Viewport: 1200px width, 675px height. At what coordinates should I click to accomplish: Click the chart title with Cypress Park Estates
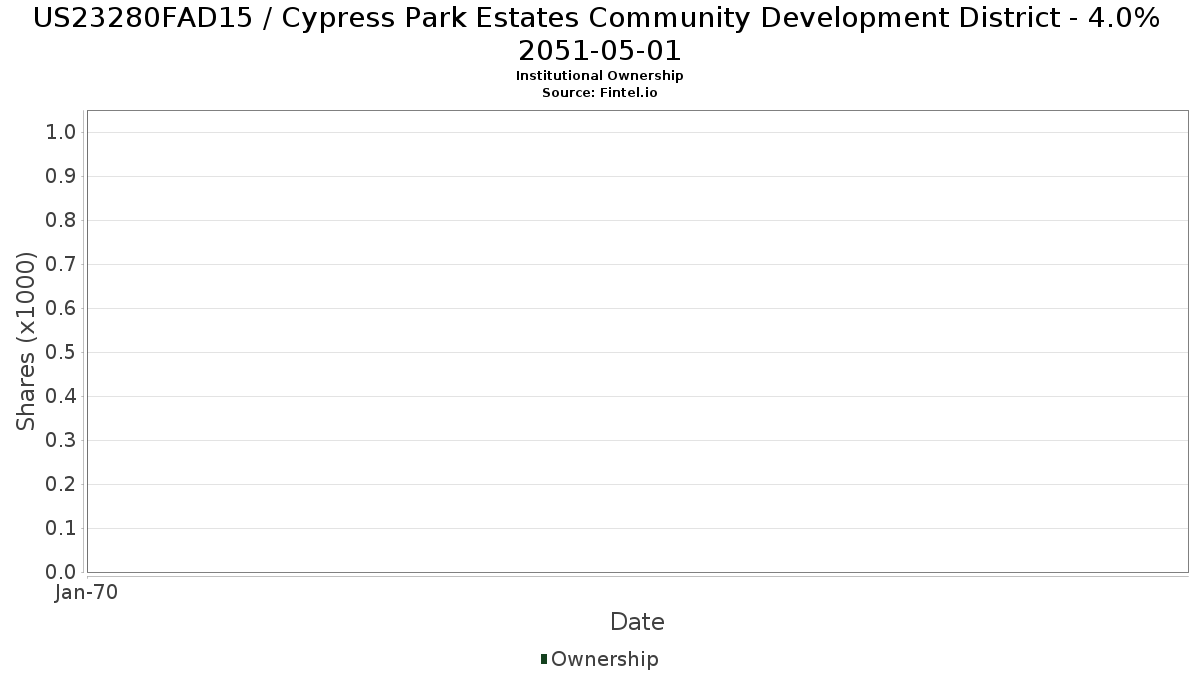pyautogui.click(x=599, y=33)
